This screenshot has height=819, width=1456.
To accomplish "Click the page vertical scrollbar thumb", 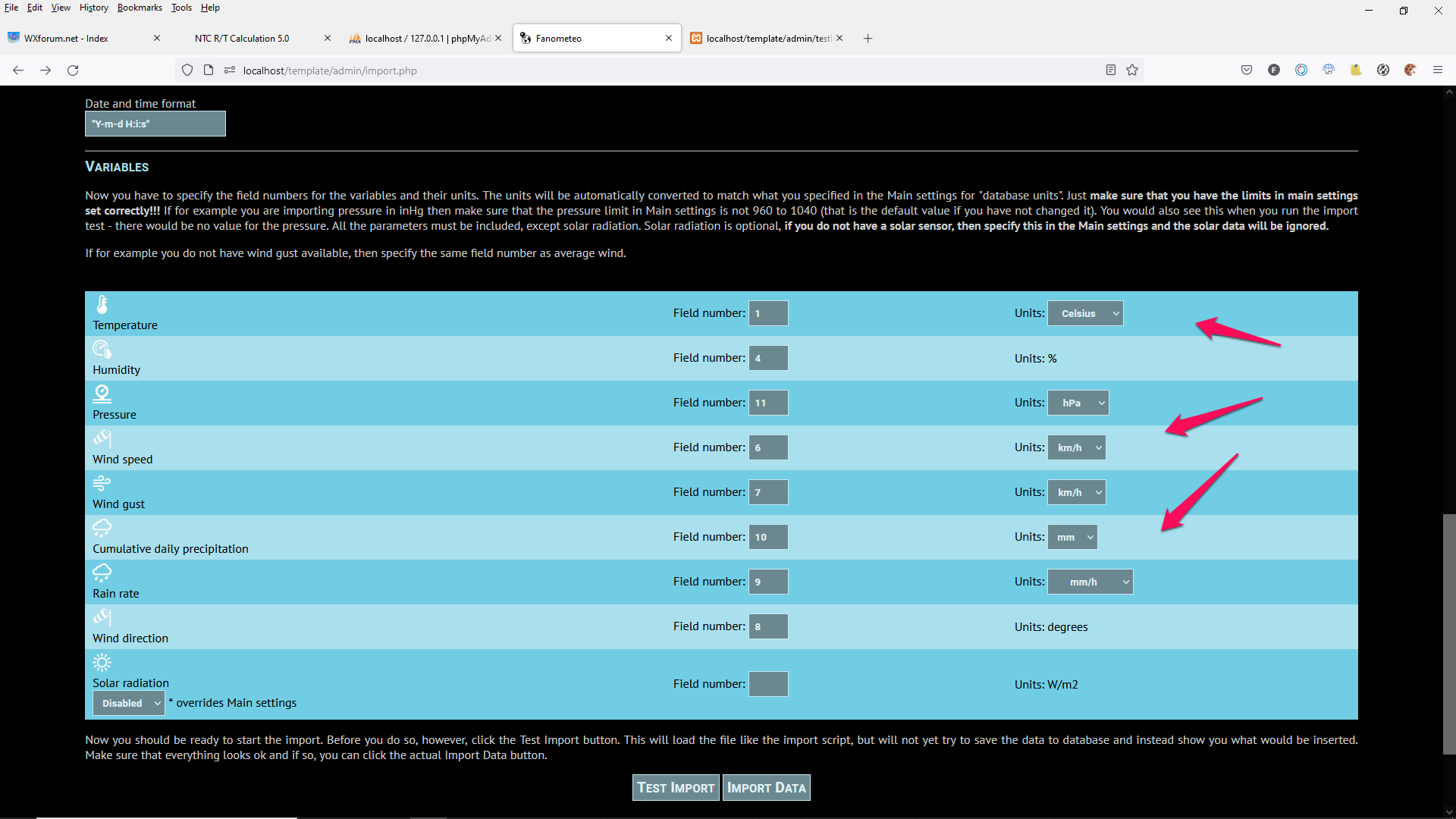I will [x=1449, y=634].
